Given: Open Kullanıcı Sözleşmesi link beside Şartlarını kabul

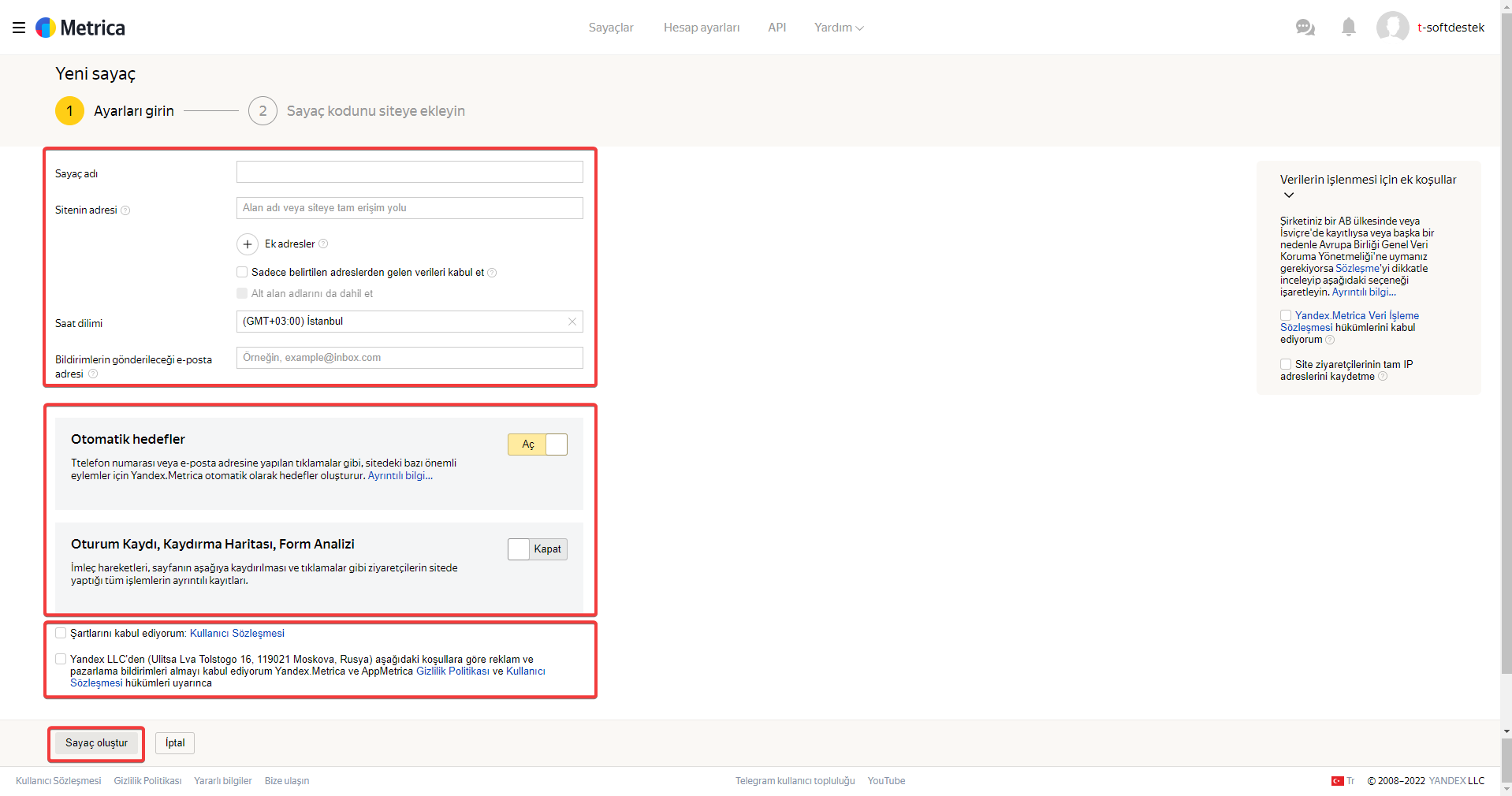Looking at the screenshot, I should [237, 634].
